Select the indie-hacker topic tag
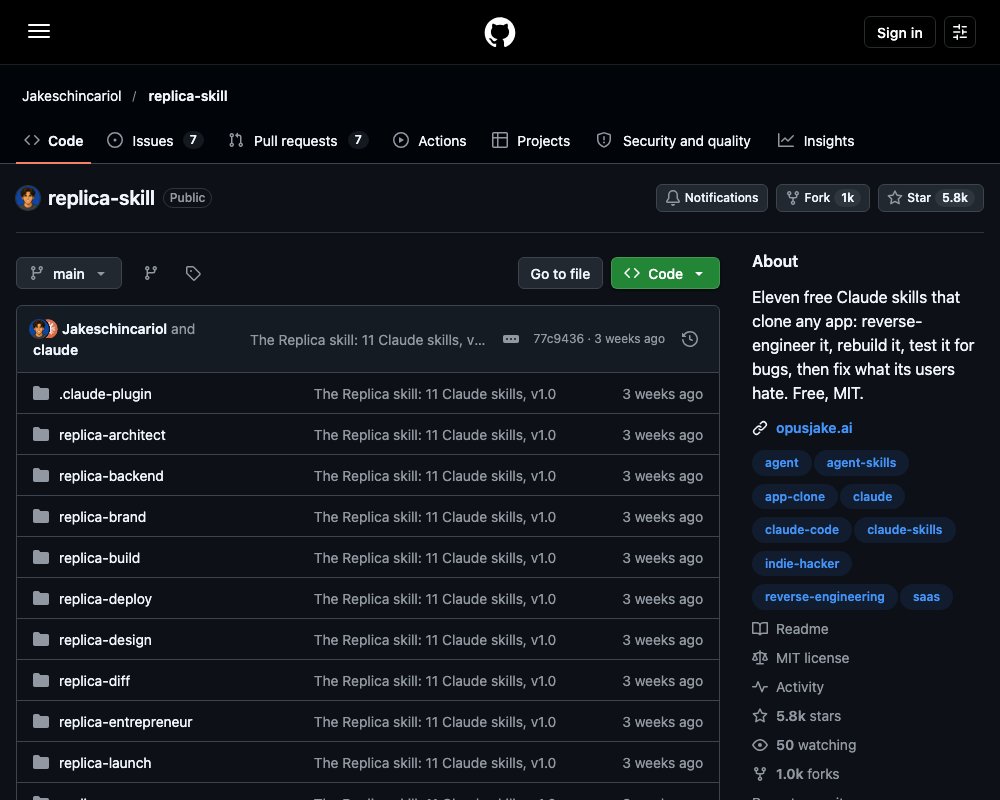1000x800 pixels. coord(802,563)
